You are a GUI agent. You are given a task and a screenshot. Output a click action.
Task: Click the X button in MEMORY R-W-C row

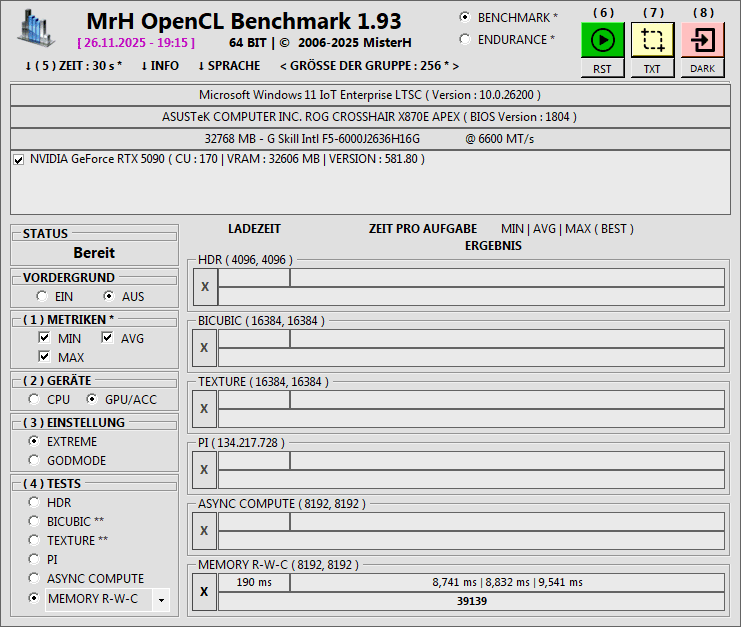pos(204,592)
